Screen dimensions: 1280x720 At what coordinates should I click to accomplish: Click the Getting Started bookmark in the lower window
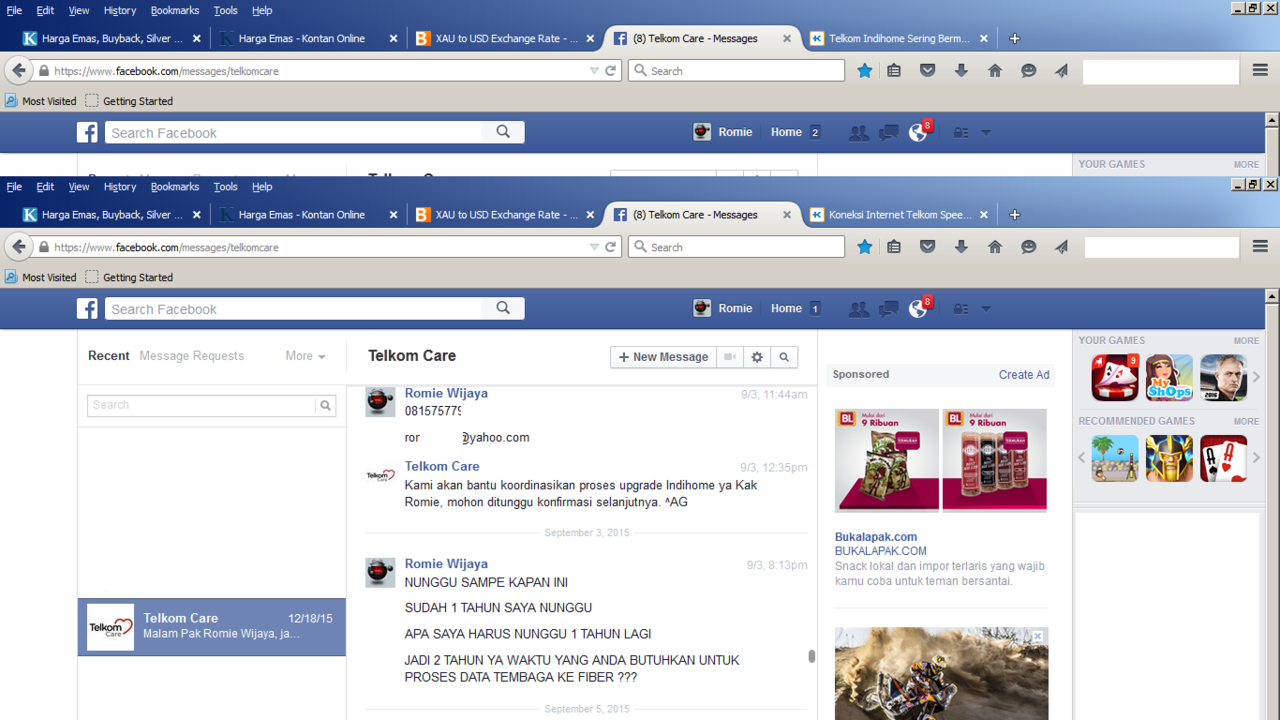(x=129, y=277)
